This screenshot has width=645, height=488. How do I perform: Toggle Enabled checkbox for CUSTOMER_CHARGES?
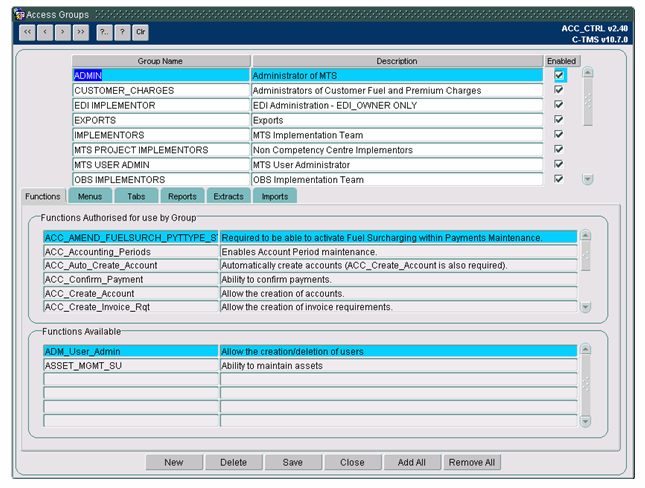point(559,90)
